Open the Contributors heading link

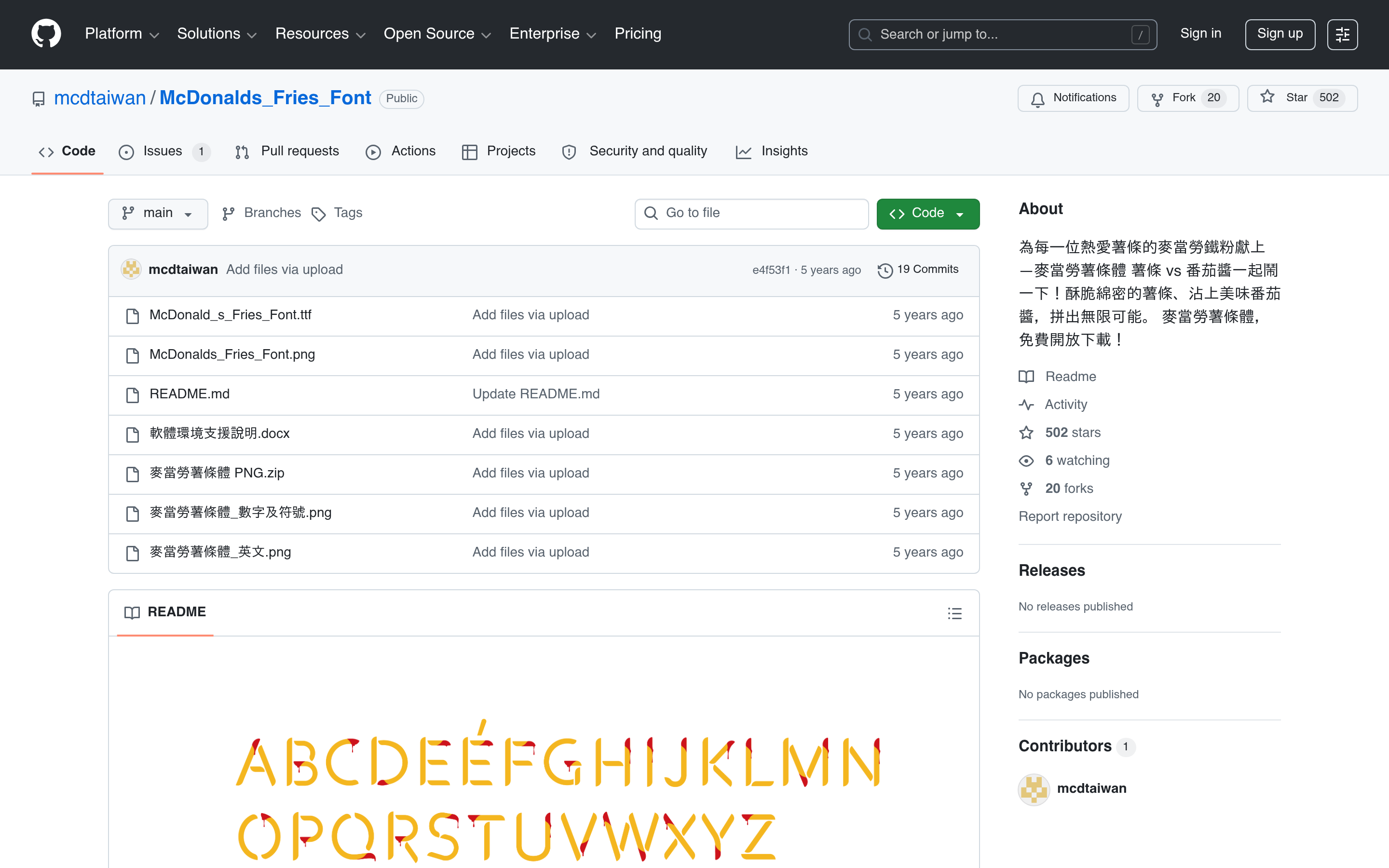1077,746
